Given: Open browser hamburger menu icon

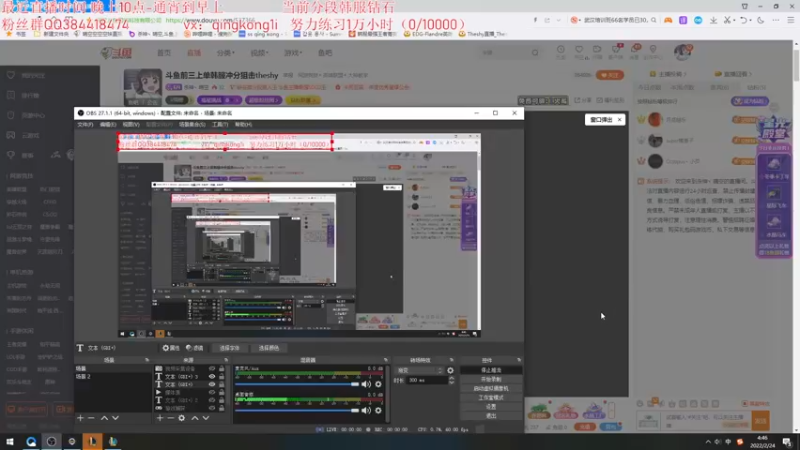Looking at the screenshot, I should [790, 20].
